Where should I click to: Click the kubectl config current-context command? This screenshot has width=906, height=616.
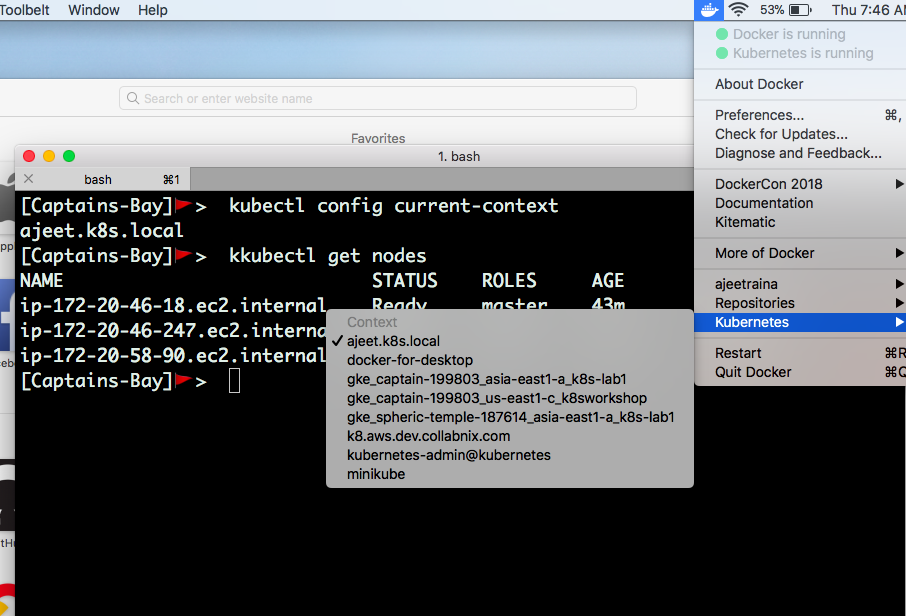pyautogui.click(x=393, y=206)
